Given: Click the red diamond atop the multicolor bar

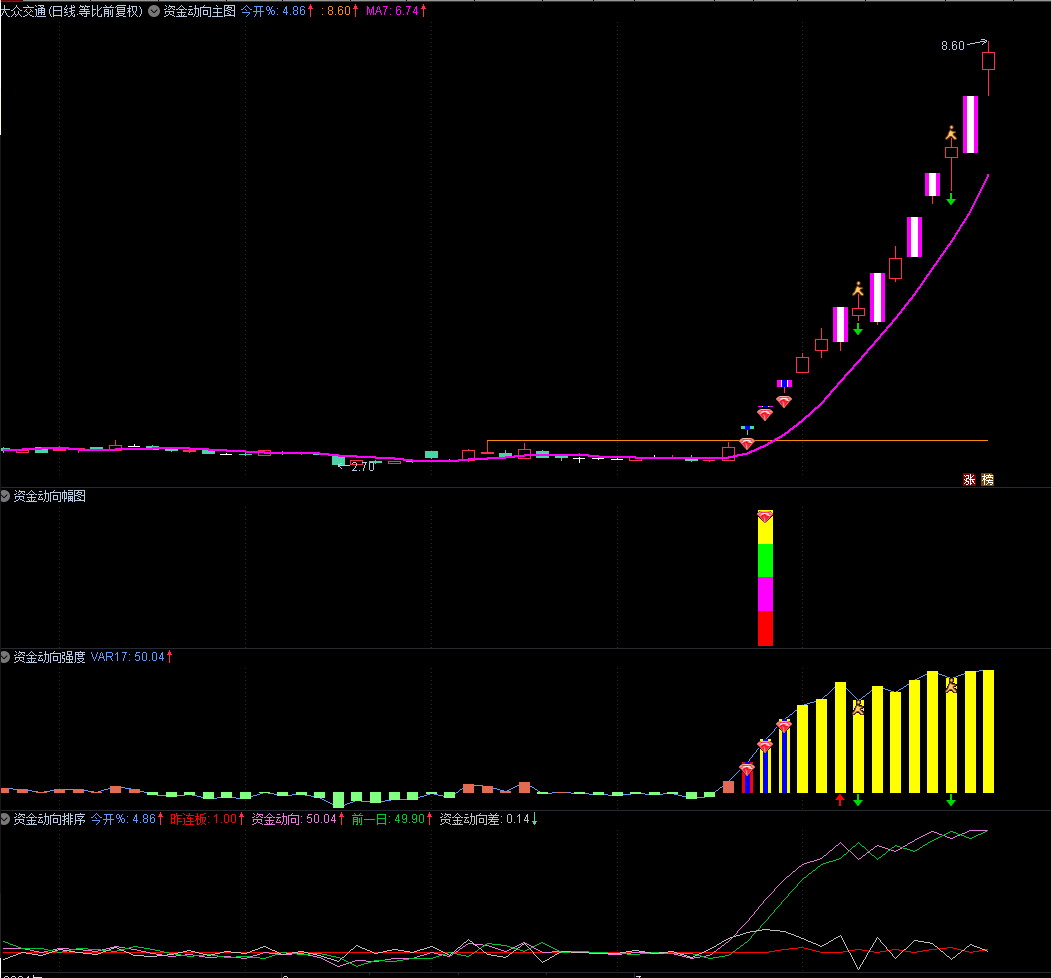Looking at the screenshot, I should coord(765,517).
